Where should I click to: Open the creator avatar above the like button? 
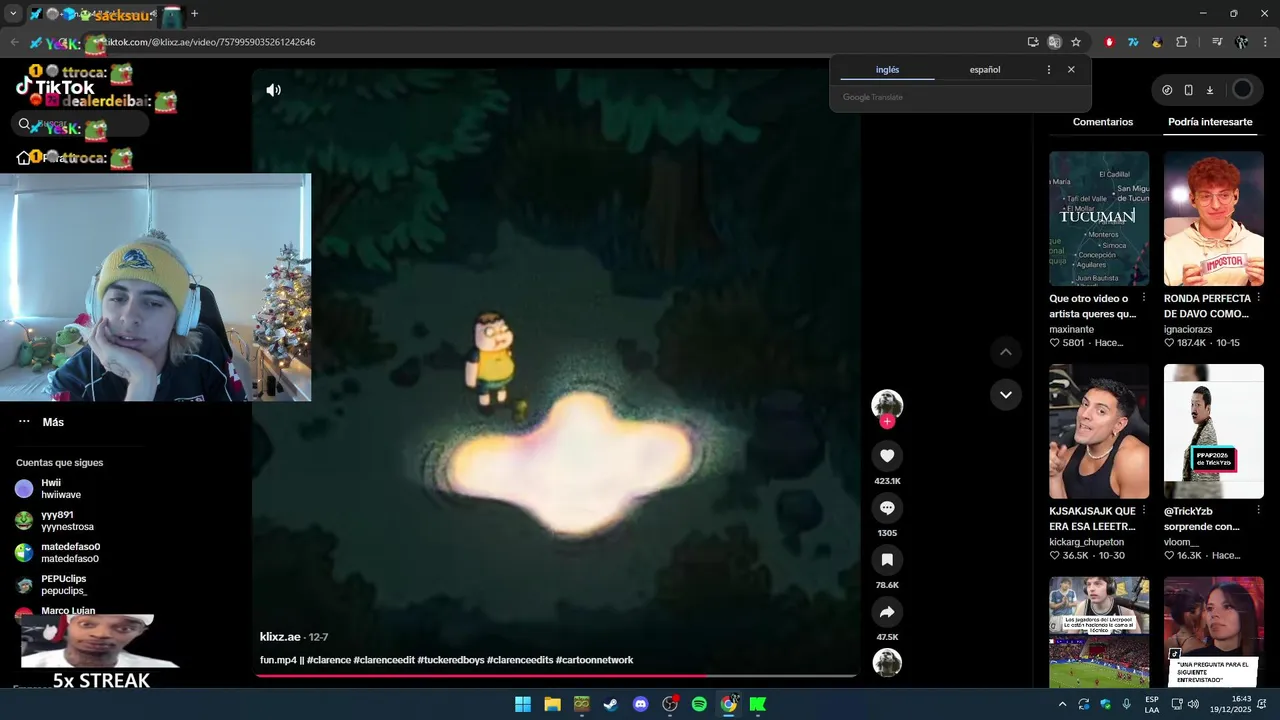click(x=887, y=404)
